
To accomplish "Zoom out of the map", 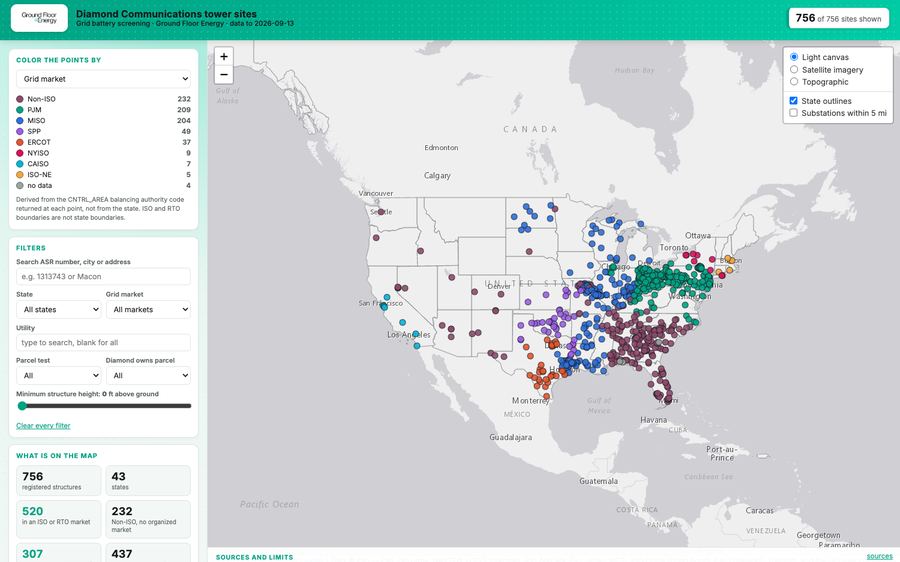I will (224, 75).
